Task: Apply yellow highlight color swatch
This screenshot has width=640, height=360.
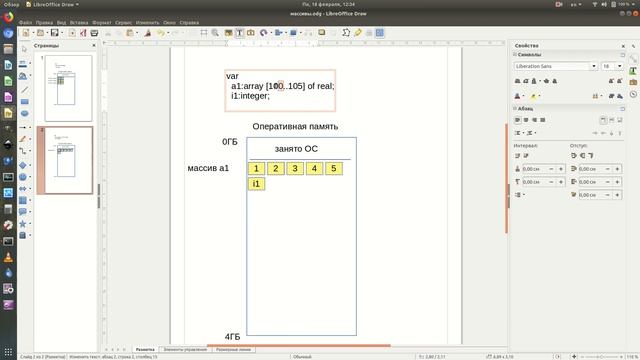Action: 533,96
